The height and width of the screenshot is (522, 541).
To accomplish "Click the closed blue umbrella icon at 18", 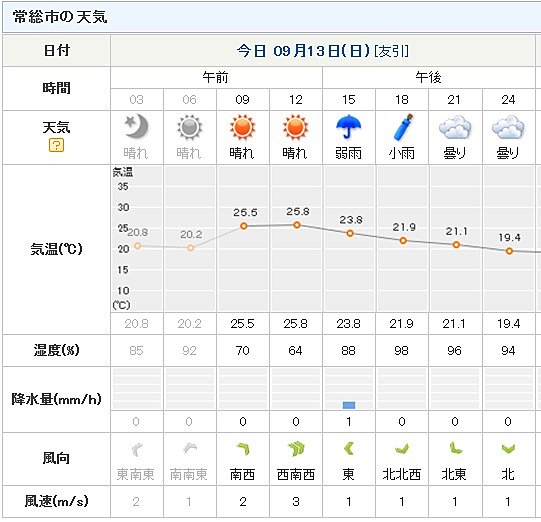I will click(403, 127).
